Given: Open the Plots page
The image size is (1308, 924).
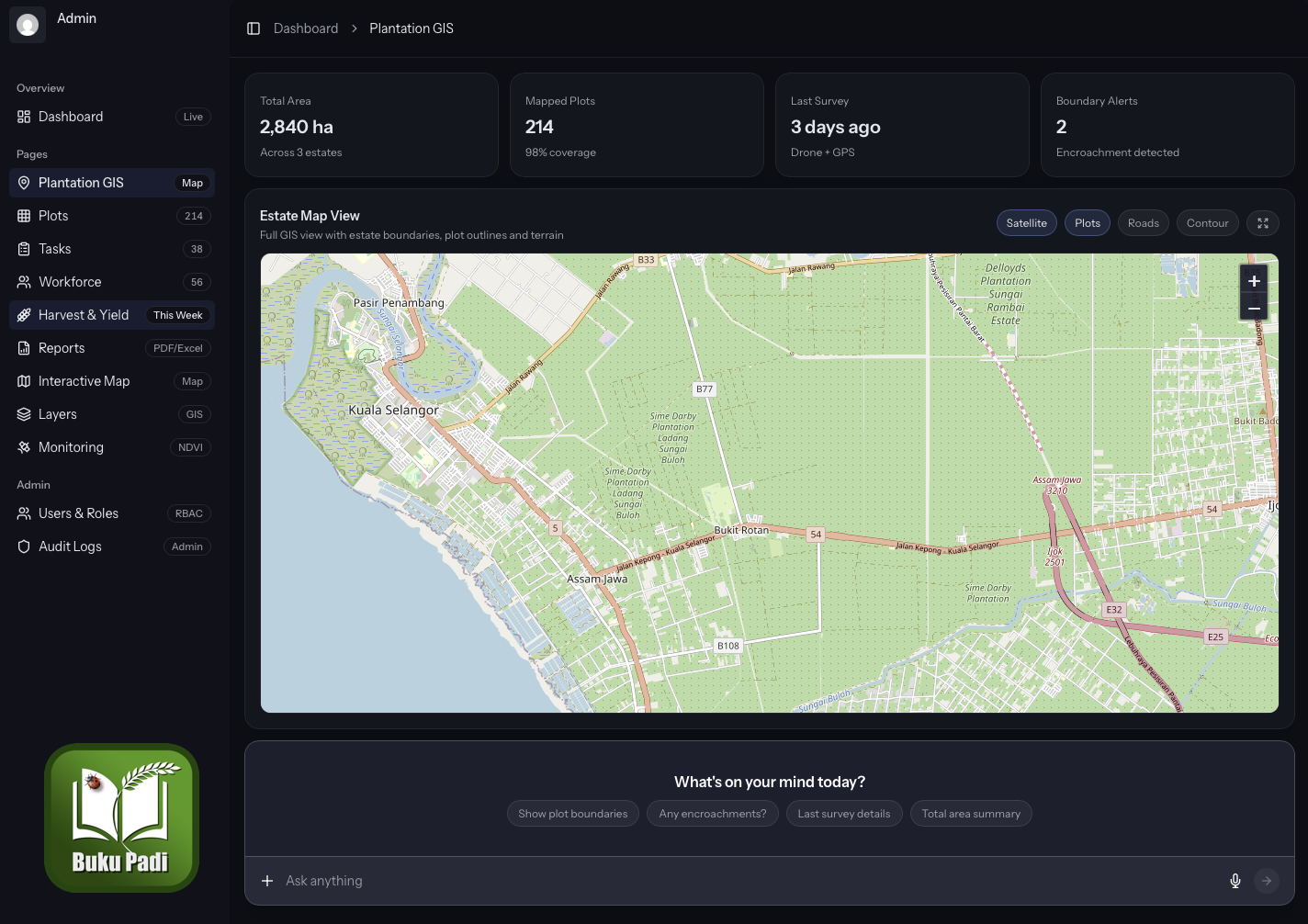Looking at the screenshot, I should coord(112,216).
